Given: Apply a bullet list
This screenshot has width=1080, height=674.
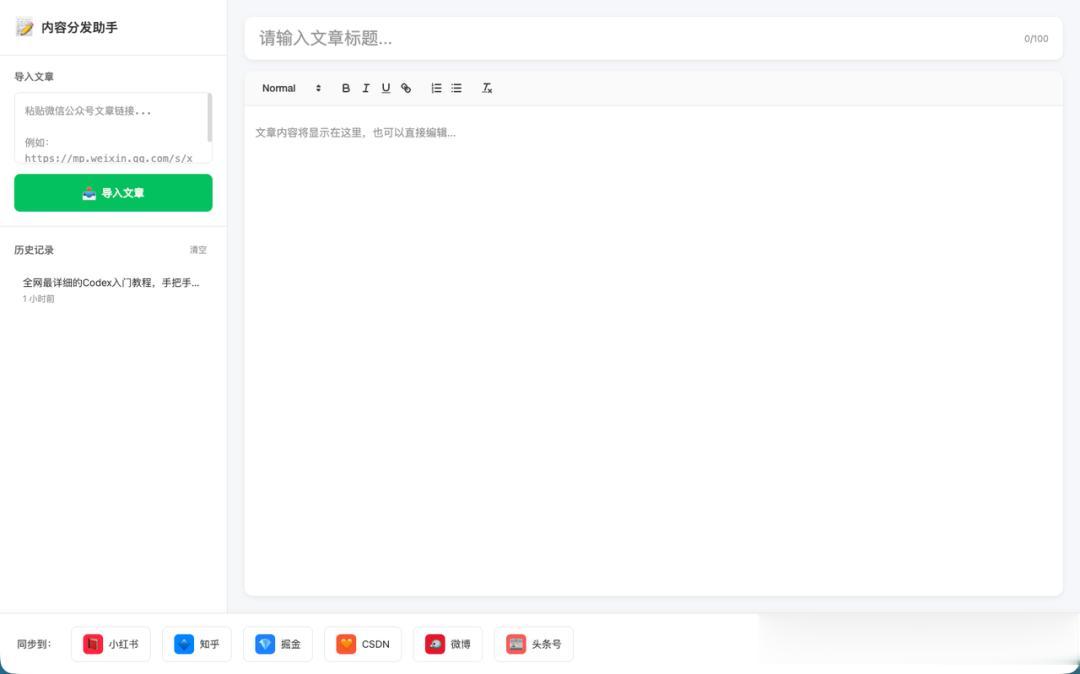Looking at the screenshot, I should (456, 88).
